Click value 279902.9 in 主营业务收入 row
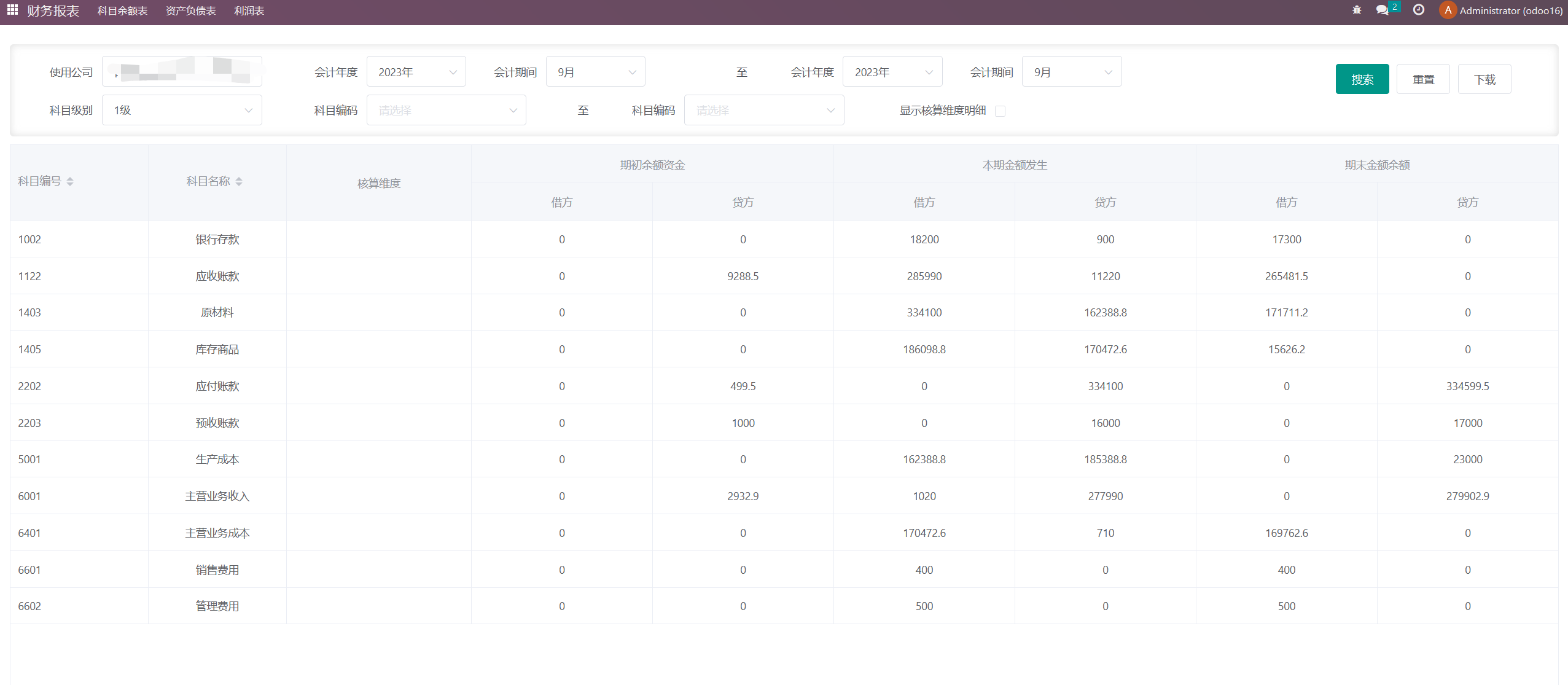Viewport: 1568px width, 685px height. [x=1468, y=496]
